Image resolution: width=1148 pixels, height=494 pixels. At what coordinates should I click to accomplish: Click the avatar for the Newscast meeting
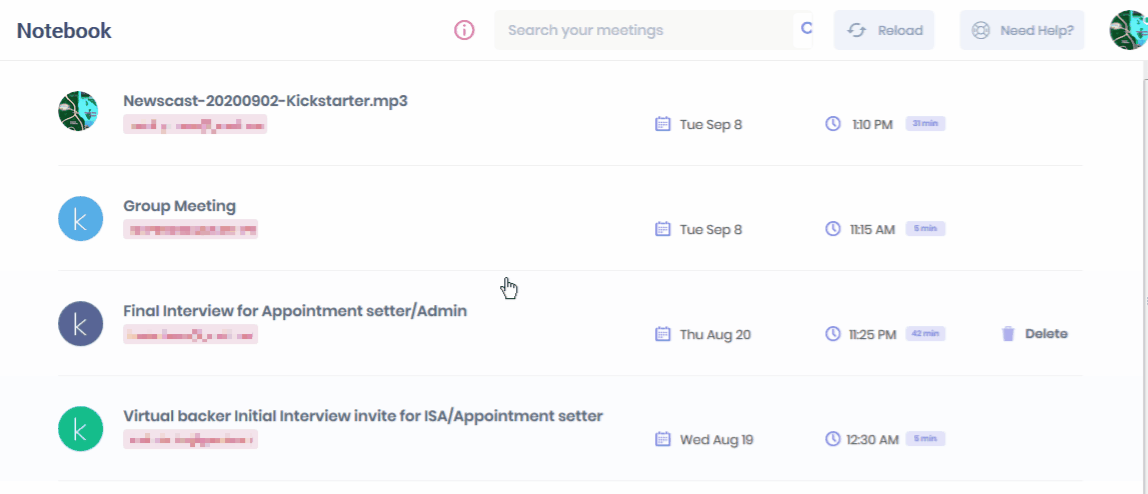pyautogui.click(x=79, y=111)
